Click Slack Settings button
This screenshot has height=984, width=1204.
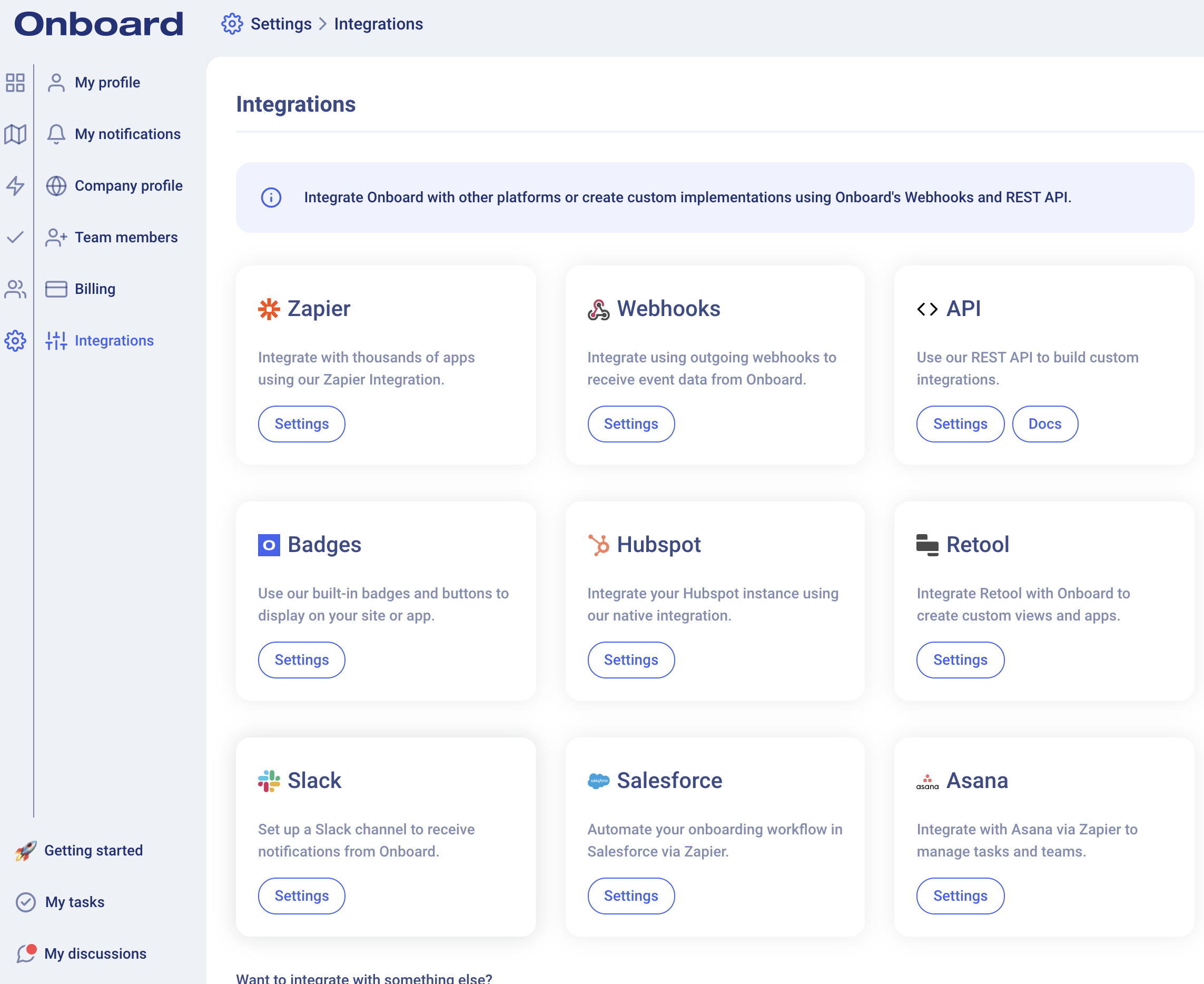point(301,896)
